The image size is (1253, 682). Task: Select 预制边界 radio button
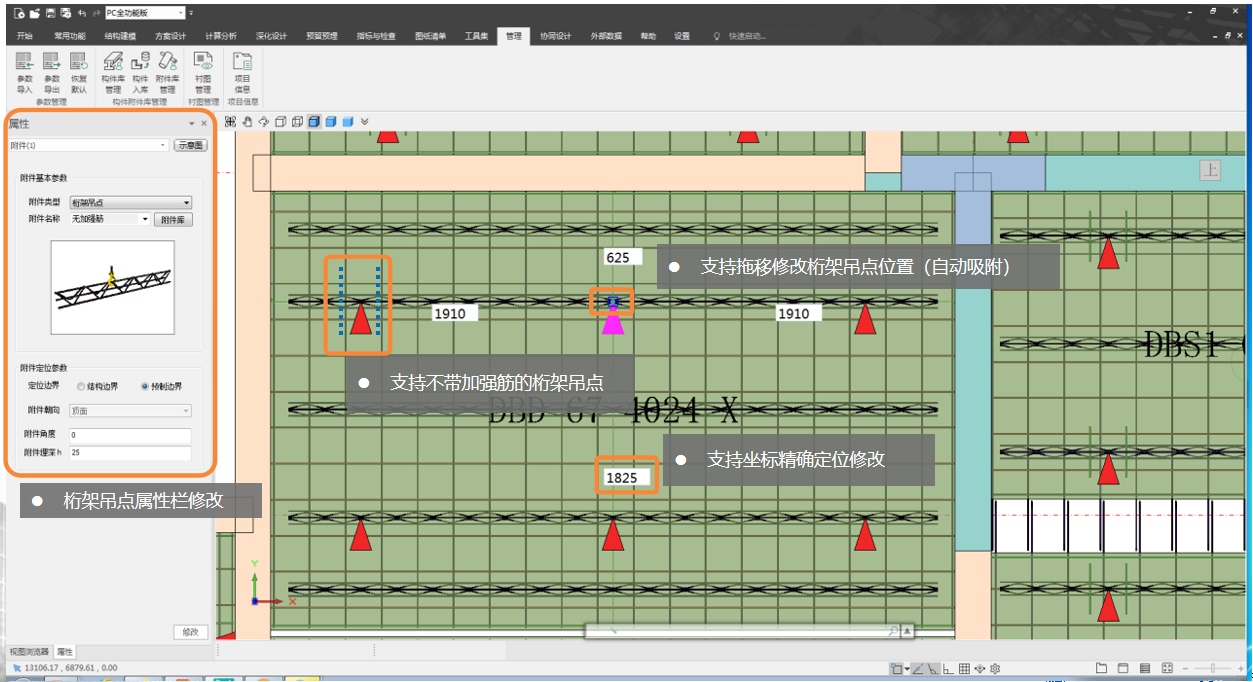coord(145,386)
